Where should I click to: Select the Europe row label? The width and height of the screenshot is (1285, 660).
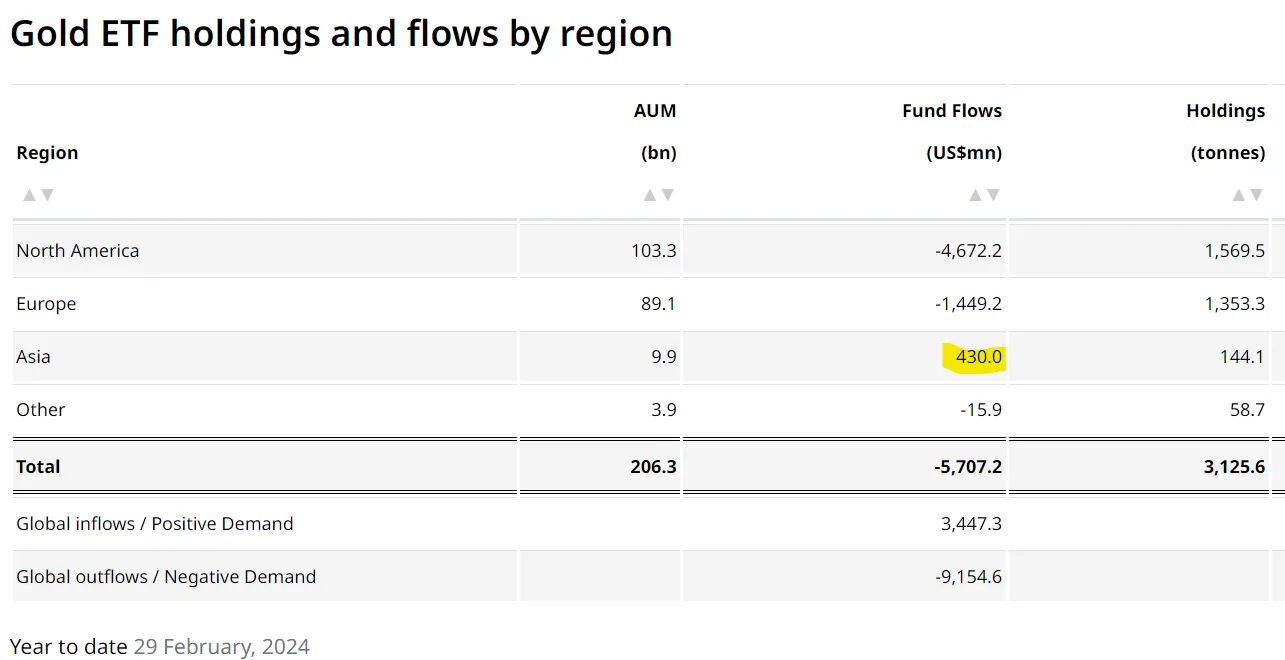[46, 304]
